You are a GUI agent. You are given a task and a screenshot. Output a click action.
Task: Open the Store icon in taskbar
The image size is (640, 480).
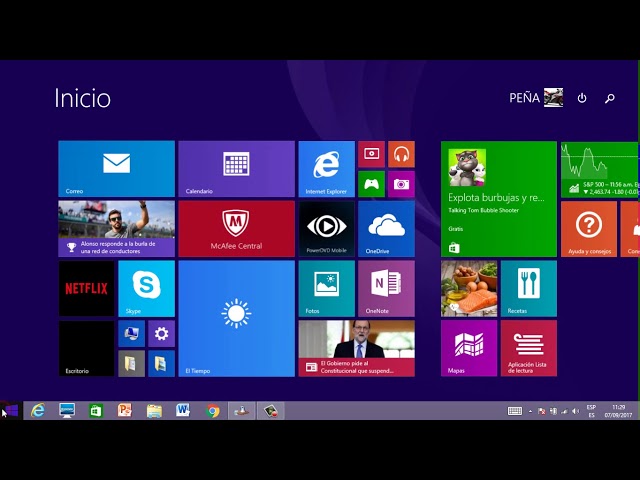point(96,410)
